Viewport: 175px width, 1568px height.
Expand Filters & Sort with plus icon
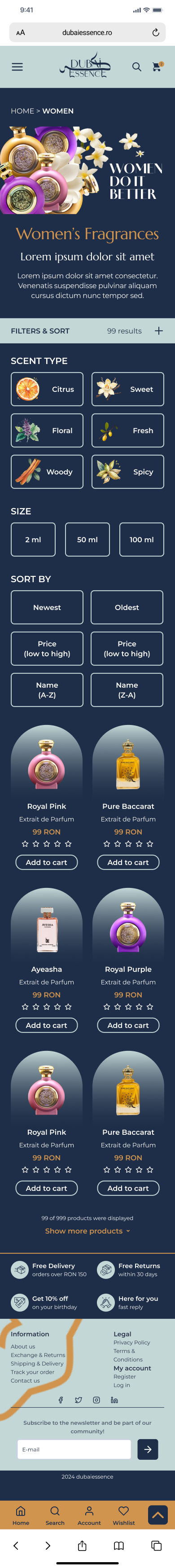[158, 330]
